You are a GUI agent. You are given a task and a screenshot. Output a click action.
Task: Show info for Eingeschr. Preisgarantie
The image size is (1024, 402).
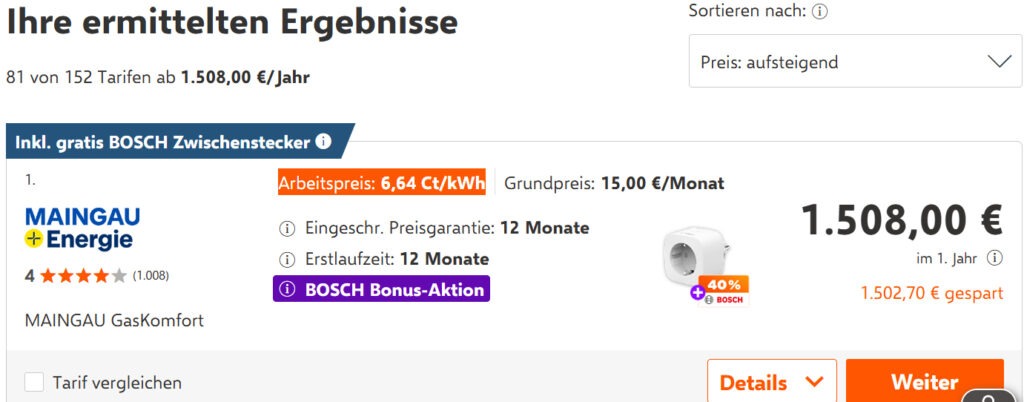[x=287, y=228]
